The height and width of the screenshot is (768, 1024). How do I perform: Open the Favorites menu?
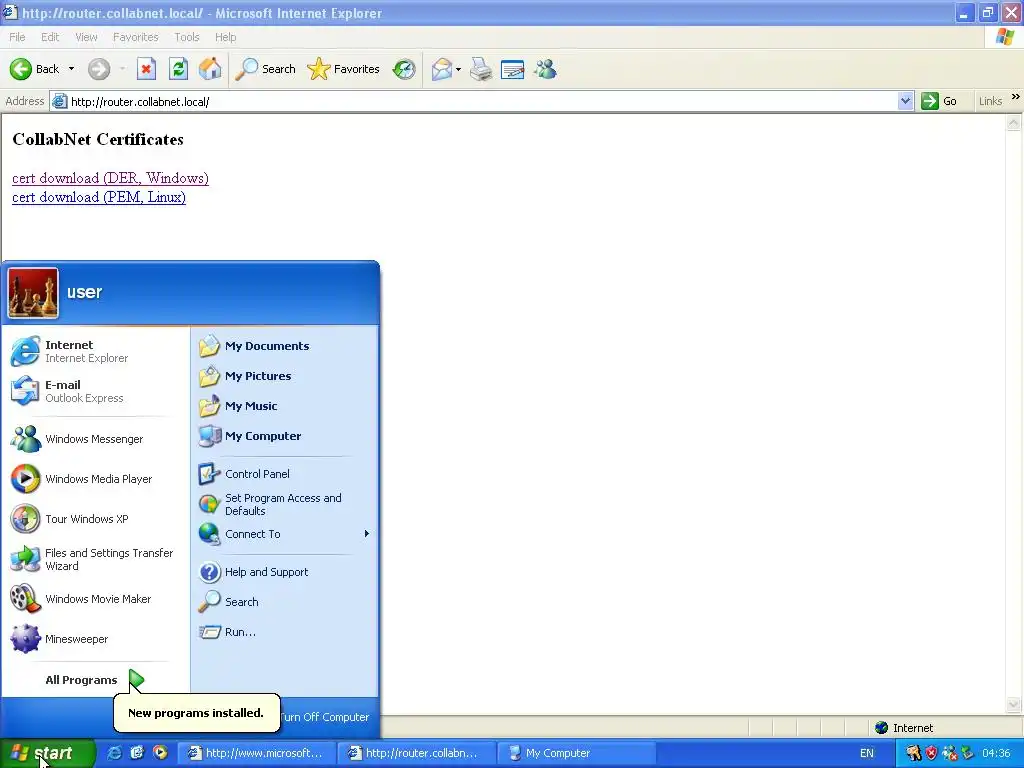[x=135, y=37]
